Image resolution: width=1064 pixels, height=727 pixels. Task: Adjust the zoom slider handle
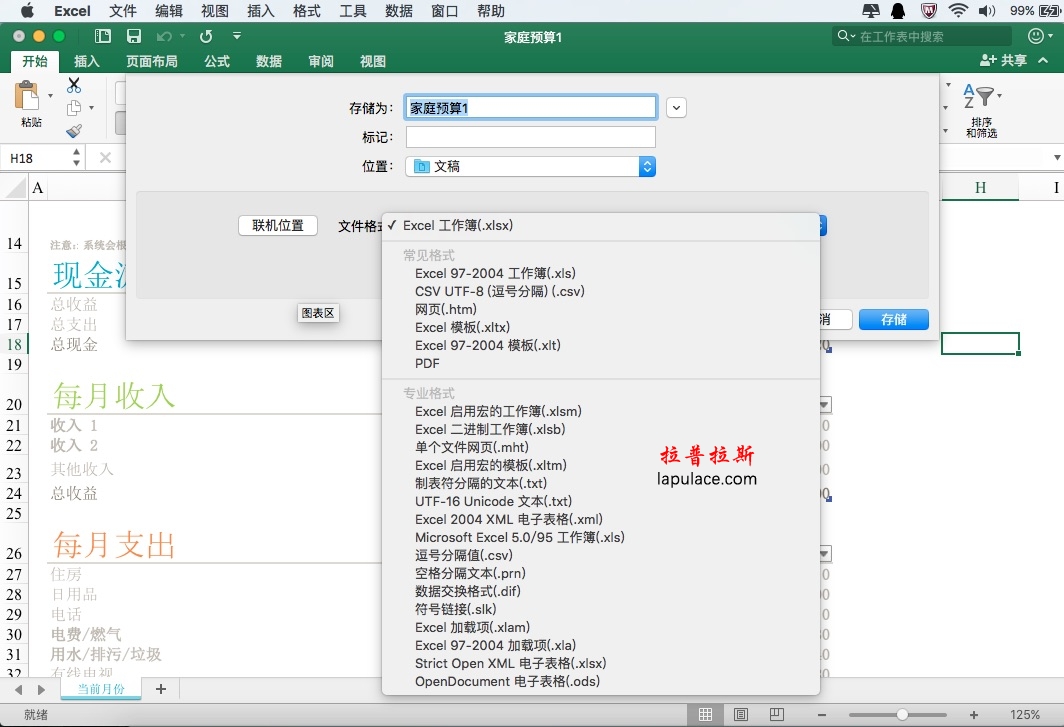click(902, 715)
